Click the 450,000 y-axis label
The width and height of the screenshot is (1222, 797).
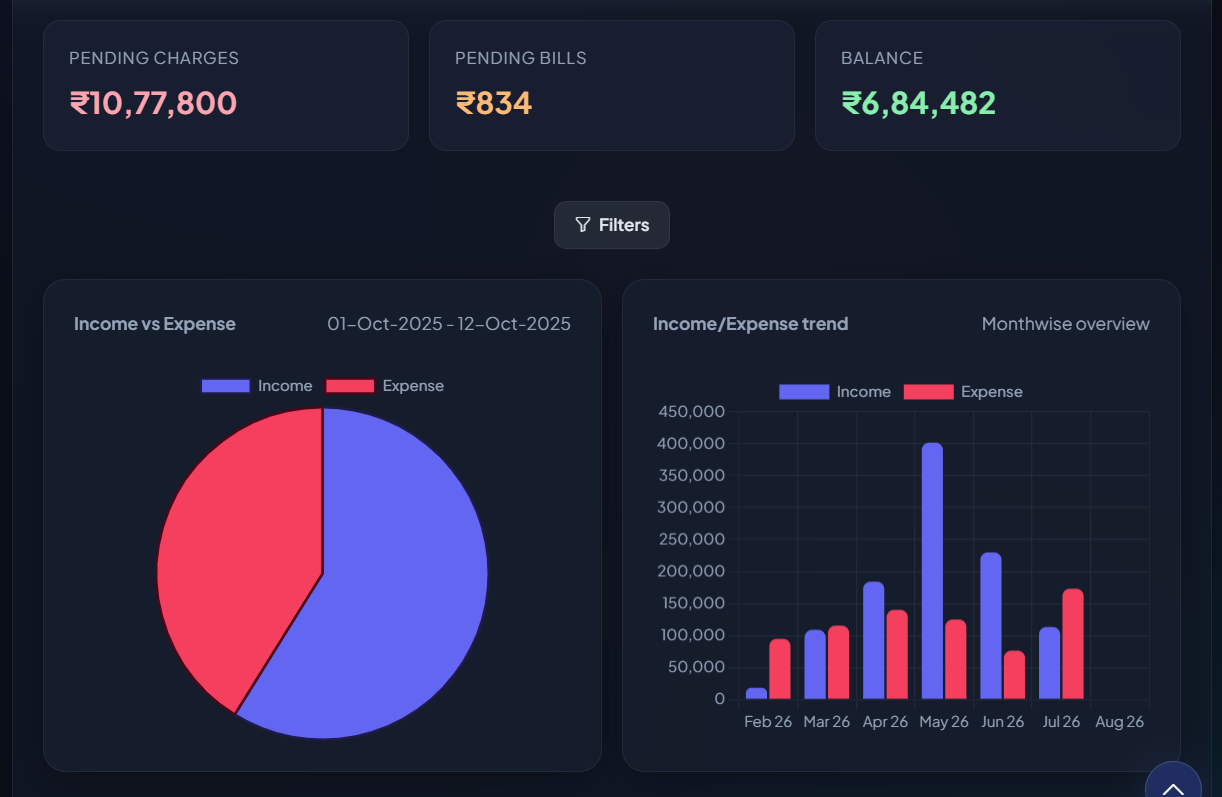(691, 411)
